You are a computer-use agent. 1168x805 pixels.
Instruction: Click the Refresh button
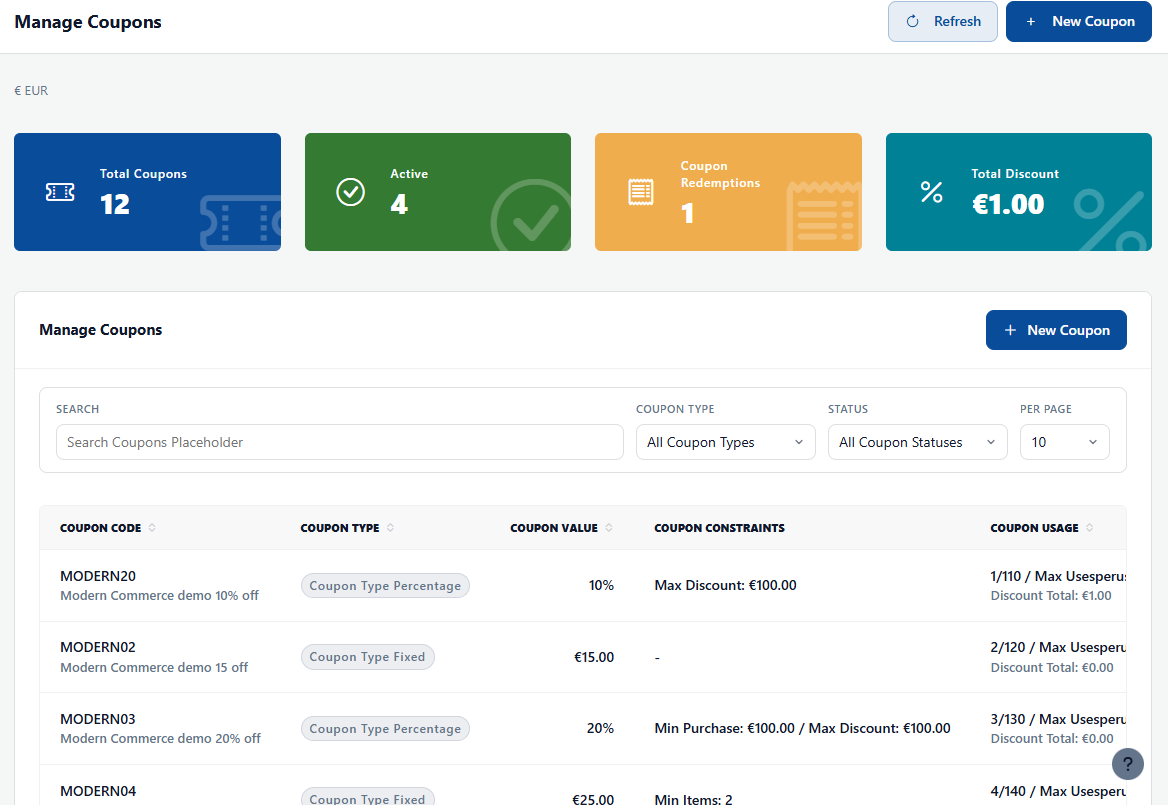coord(942,22)
